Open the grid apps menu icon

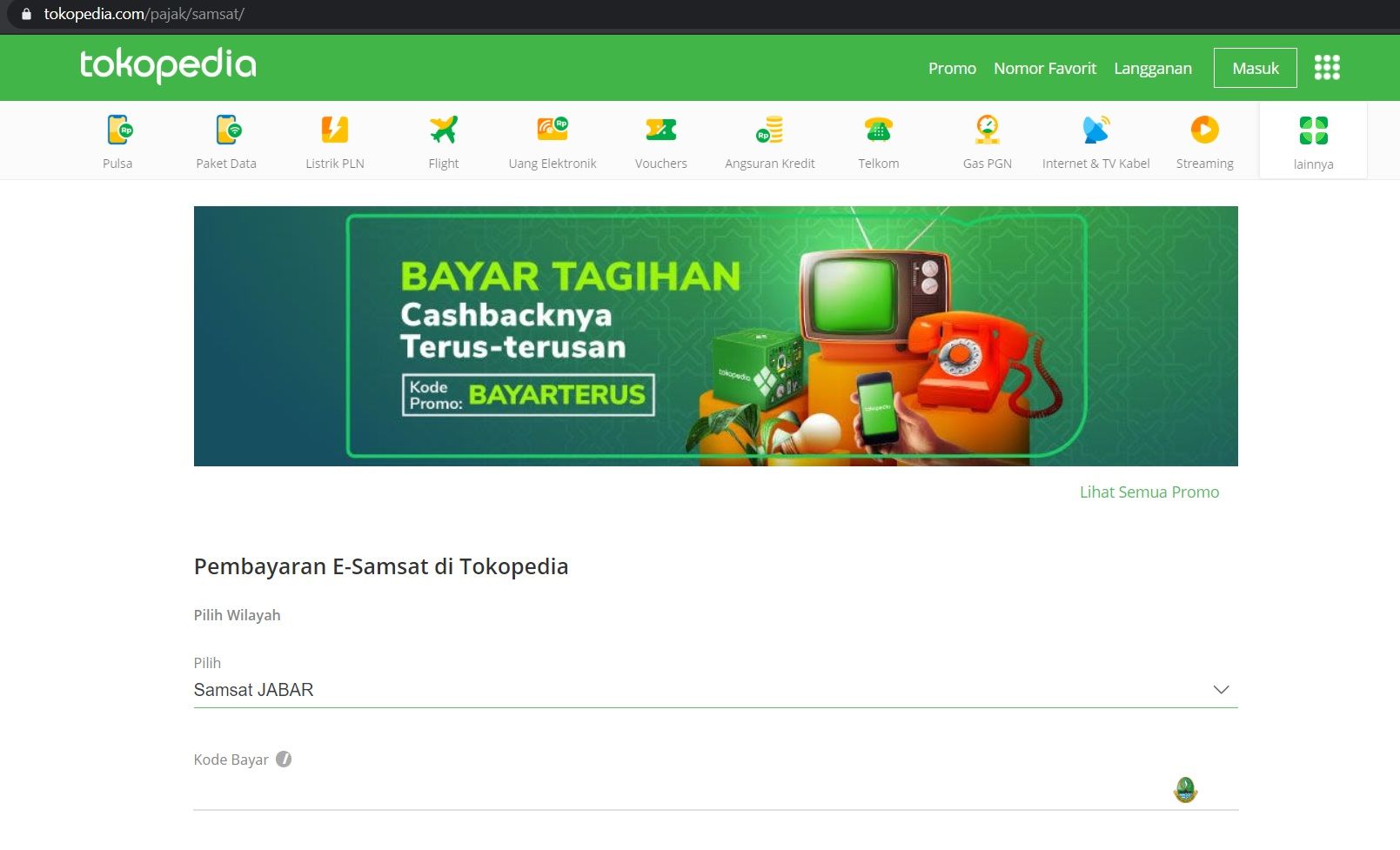click(1327, 67)
